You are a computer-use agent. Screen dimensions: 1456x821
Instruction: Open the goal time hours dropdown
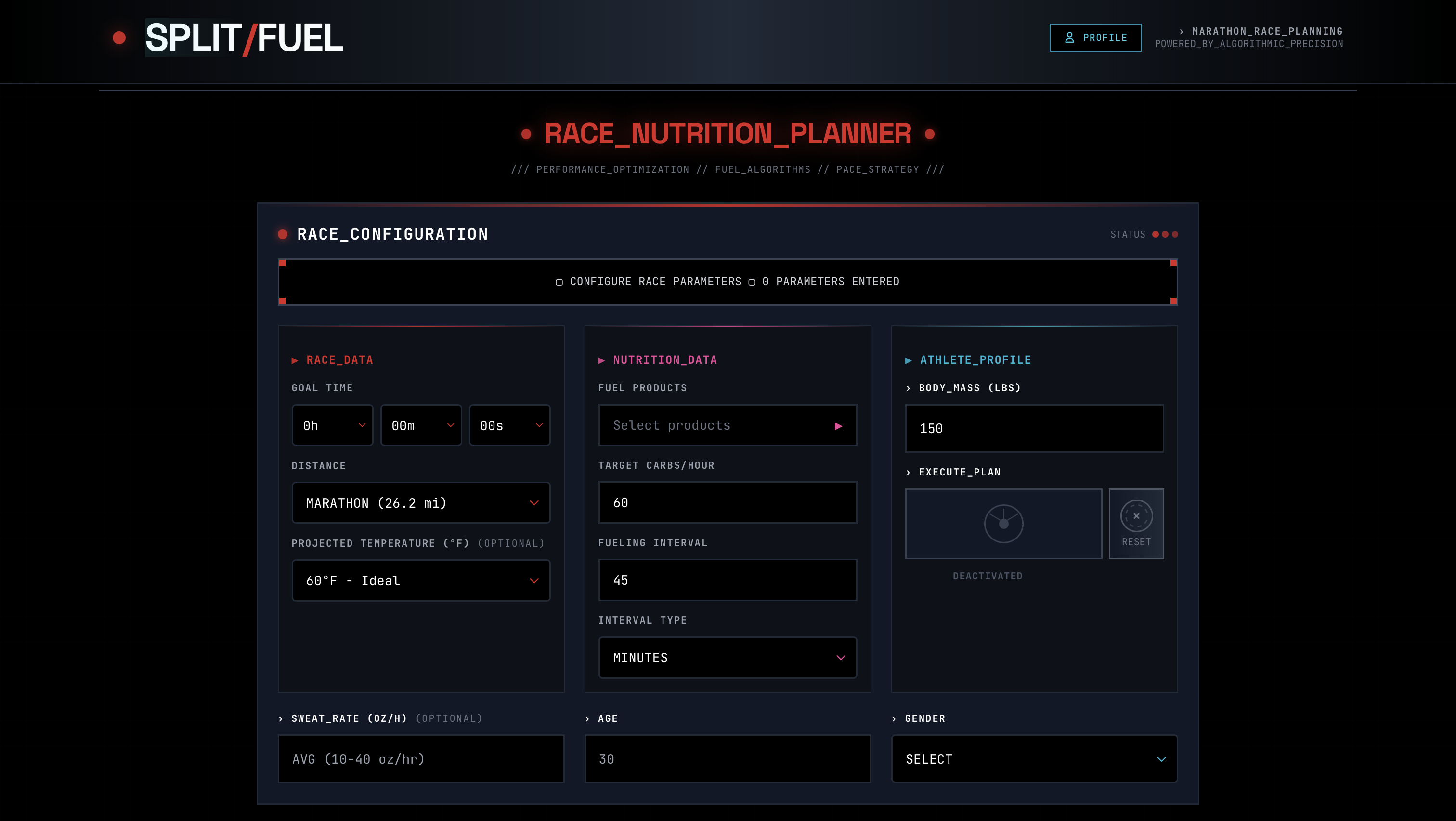click(x=332, y=425)
